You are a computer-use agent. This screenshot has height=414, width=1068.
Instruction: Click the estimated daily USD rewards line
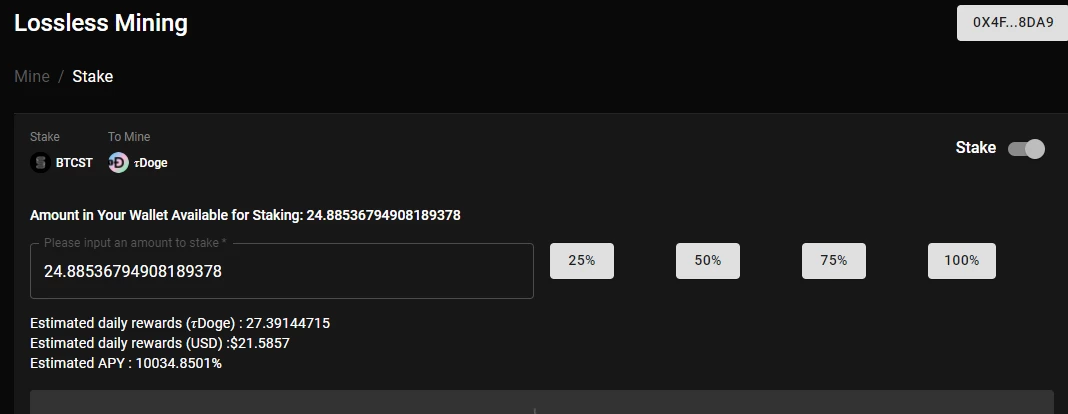tap(160, 343)
